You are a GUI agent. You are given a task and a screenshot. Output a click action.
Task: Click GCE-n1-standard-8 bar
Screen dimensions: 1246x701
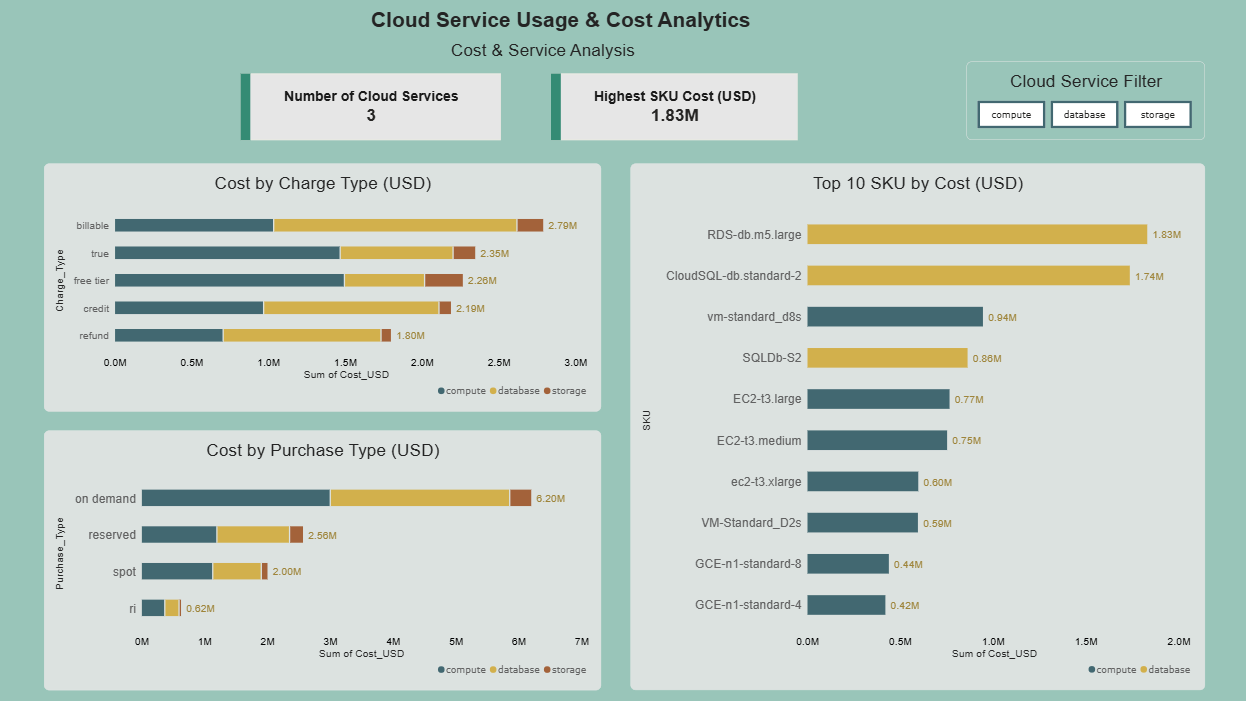(x=848, y=564)
